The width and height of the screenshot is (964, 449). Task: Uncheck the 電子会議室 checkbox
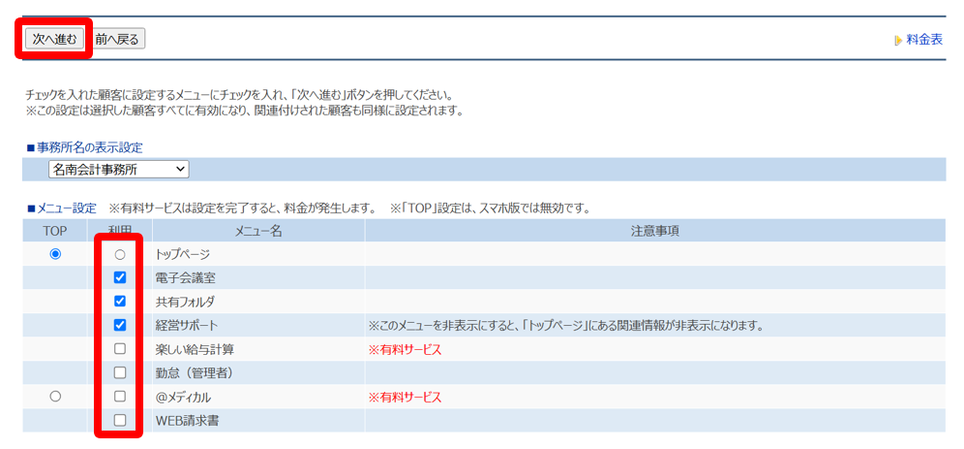click(x=120, y=278)
